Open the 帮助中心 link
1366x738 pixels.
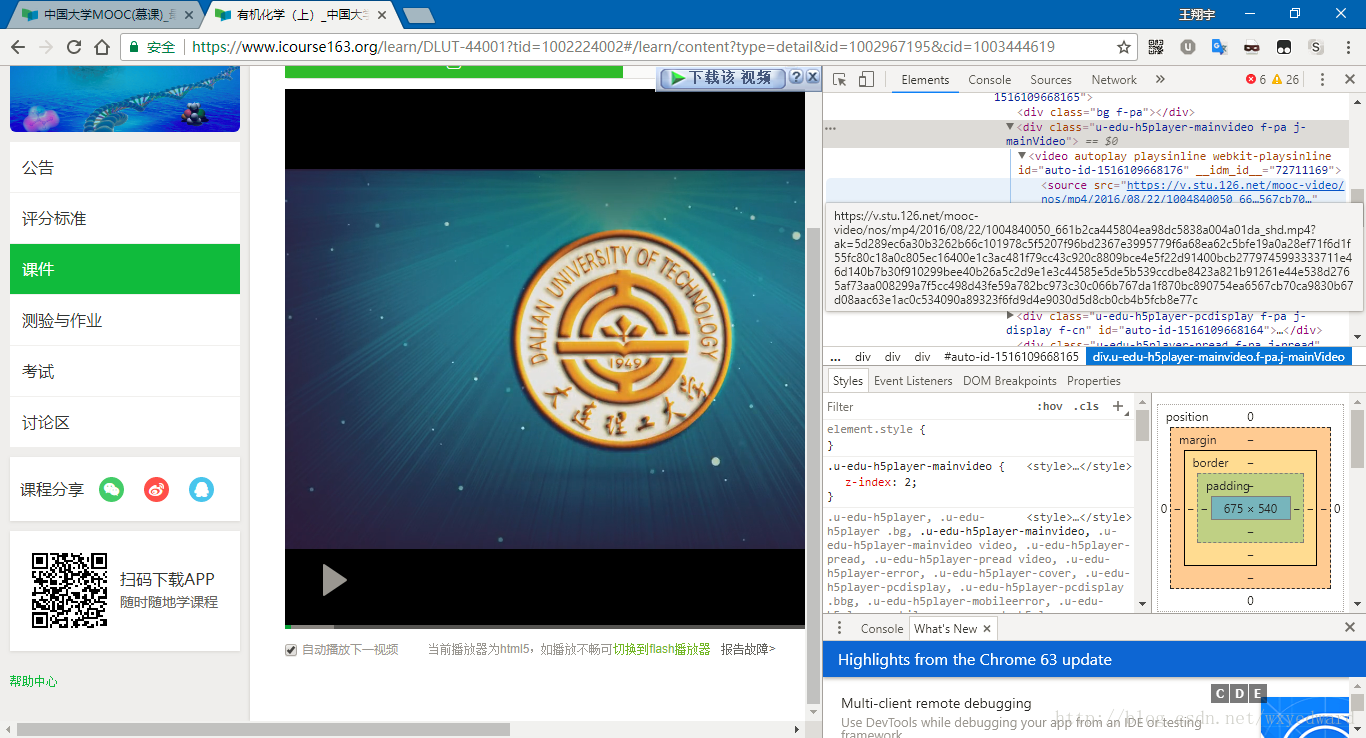point(34,681)
